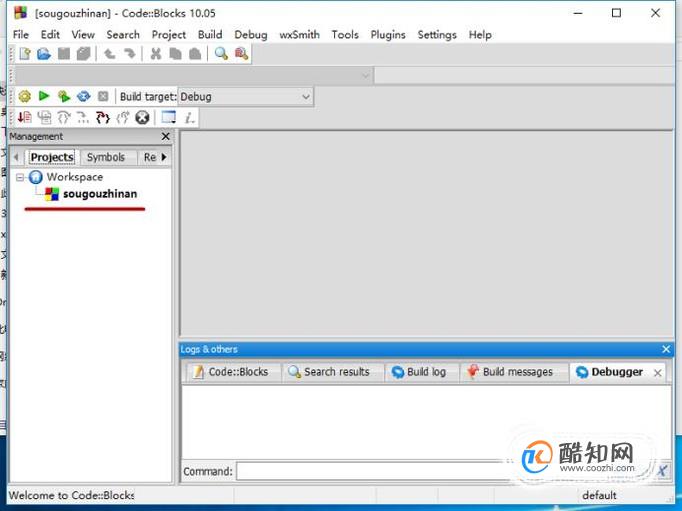Viewport: 682px width, 511px height.
Task: Click the debugger Command input field
Action: tap(445, 471)
